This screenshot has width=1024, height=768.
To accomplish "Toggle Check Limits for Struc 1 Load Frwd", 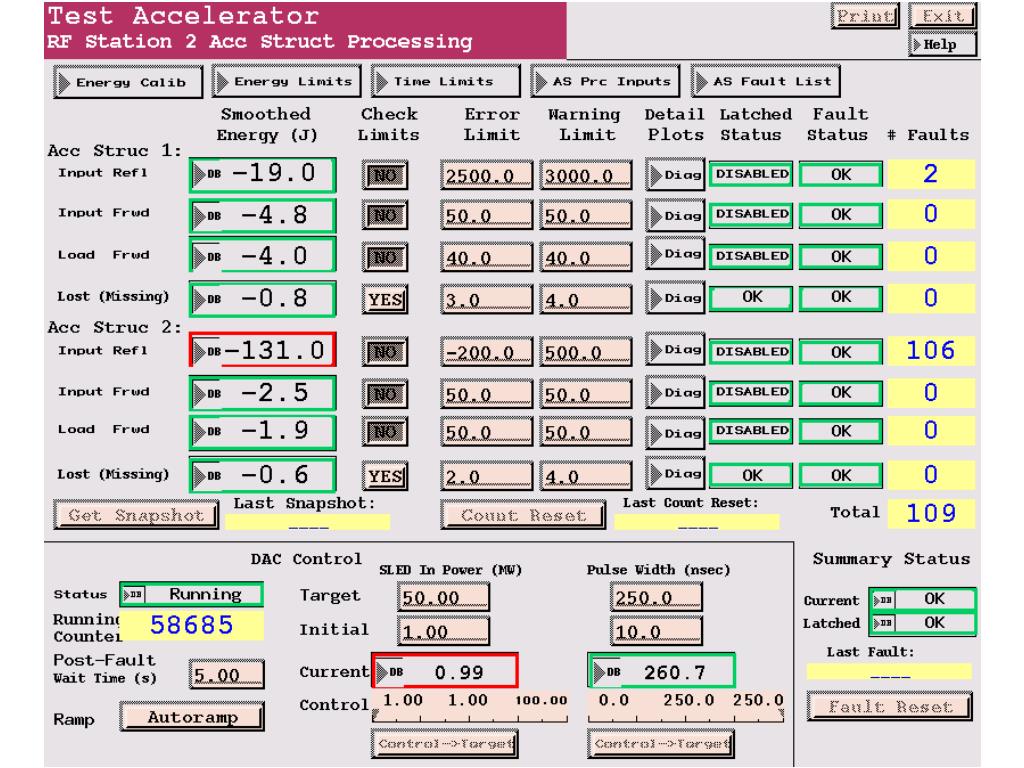I will click(385, 257).
